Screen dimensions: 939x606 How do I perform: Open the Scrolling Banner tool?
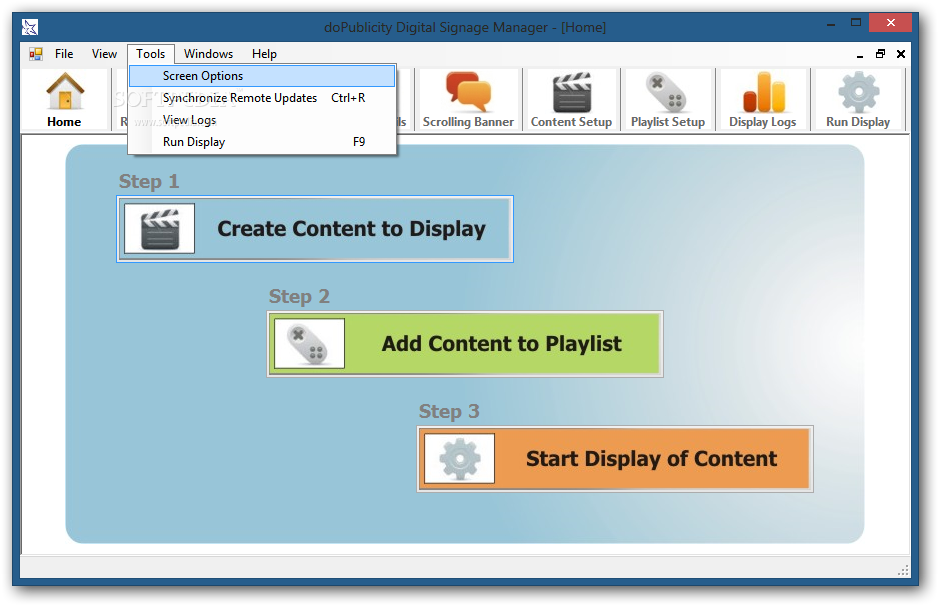click(x=468, y=99)
